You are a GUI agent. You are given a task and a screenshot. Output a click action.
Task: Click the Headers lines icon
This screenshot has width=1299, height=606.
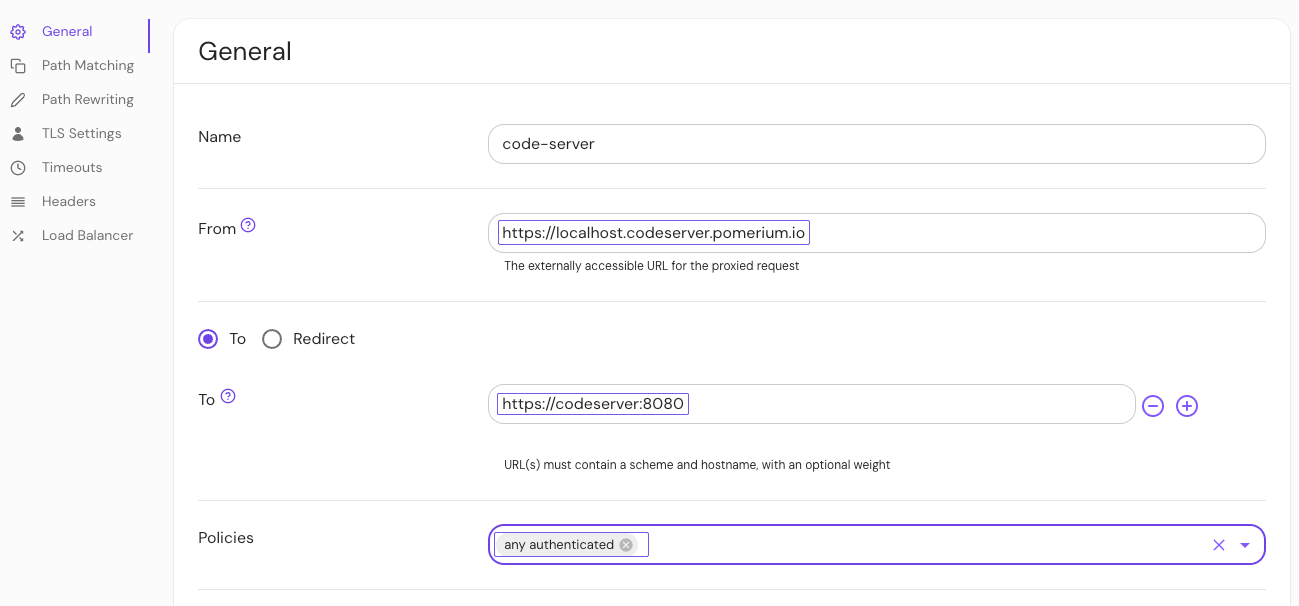point(18,202)
